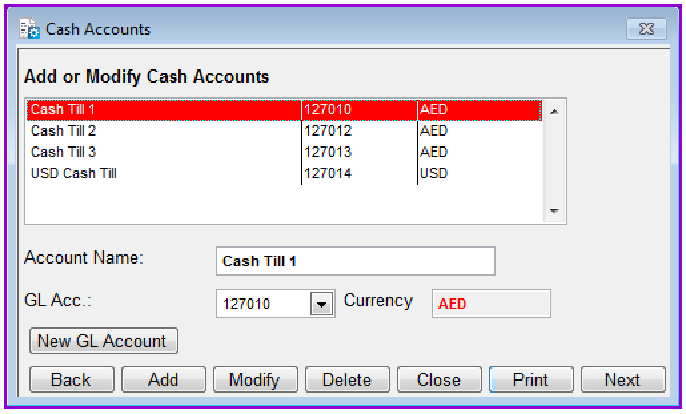Select the Cash Till 1 row
686x414 pixels.
284,110
